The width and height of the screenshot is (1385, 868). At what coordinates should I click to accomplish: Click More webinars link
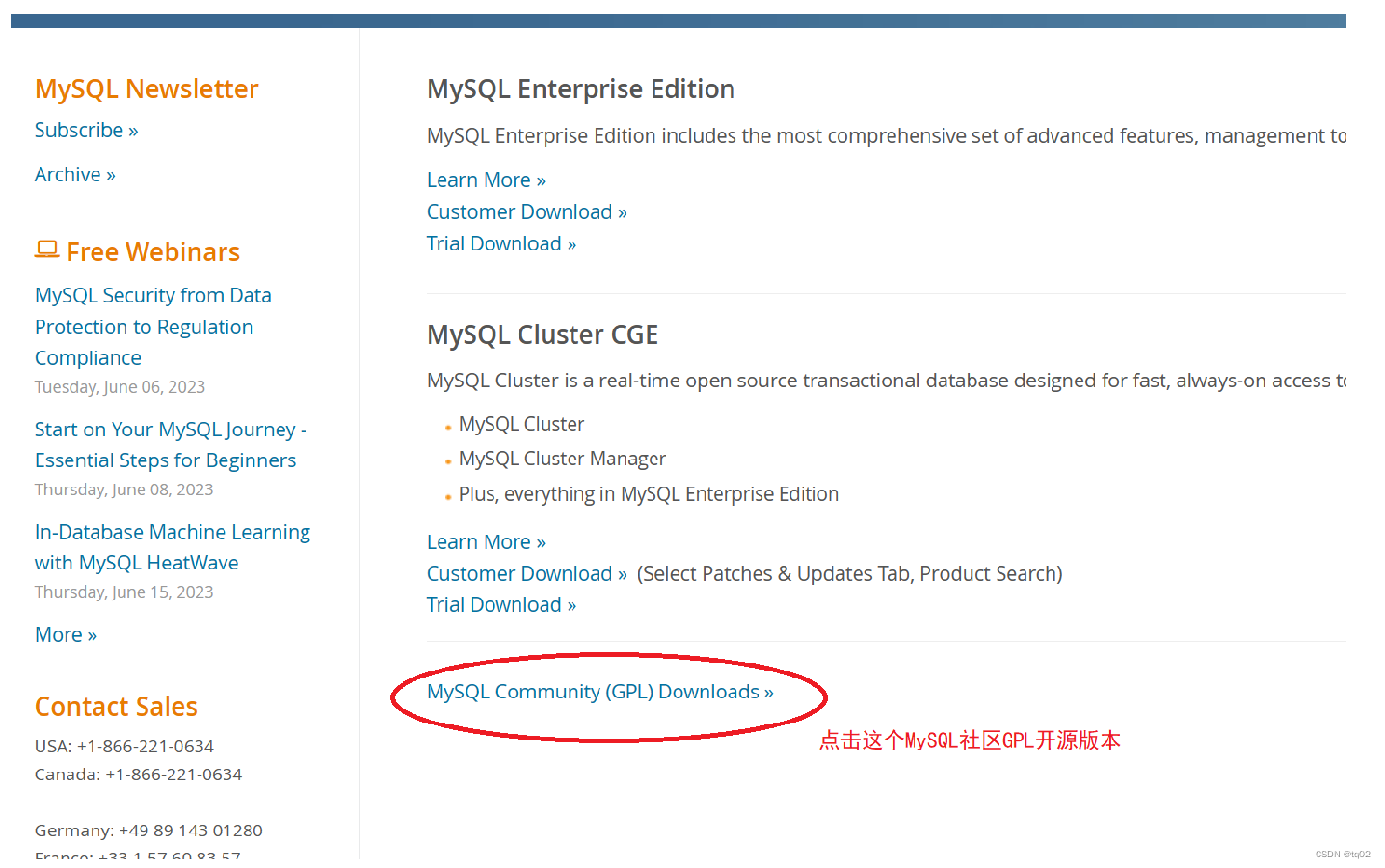click(x=66, y=635)
